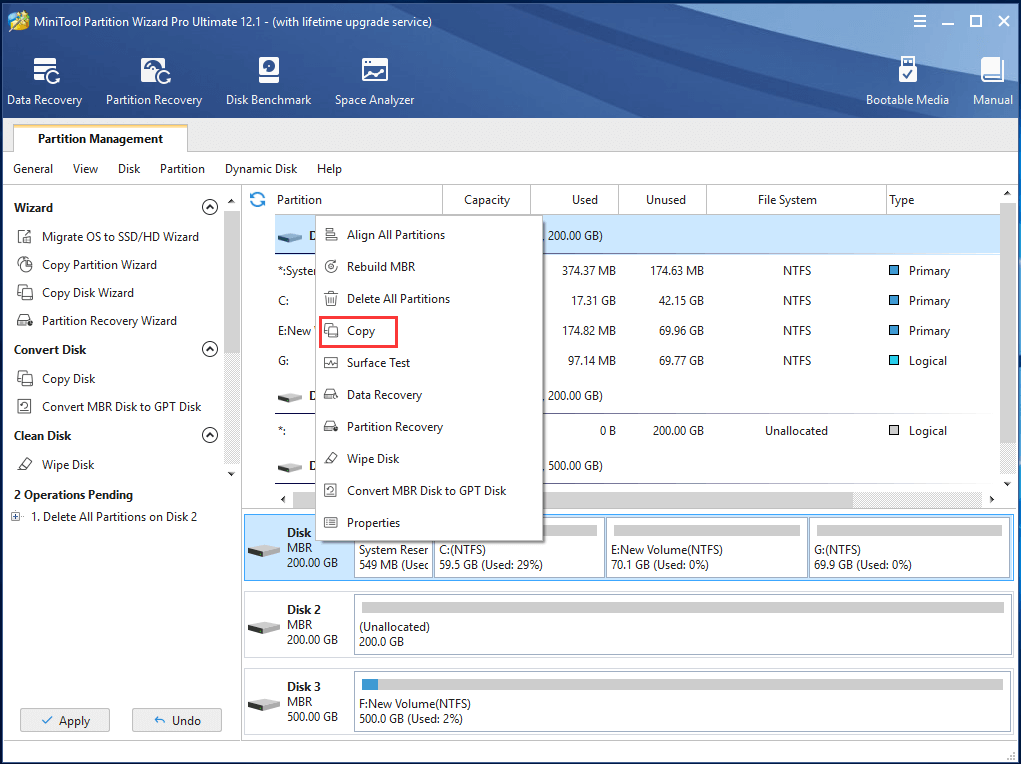Select Wipe Disk in the sidebar
The width and height of the screenshot is (1021, 764).
click(x=68, y=465)
